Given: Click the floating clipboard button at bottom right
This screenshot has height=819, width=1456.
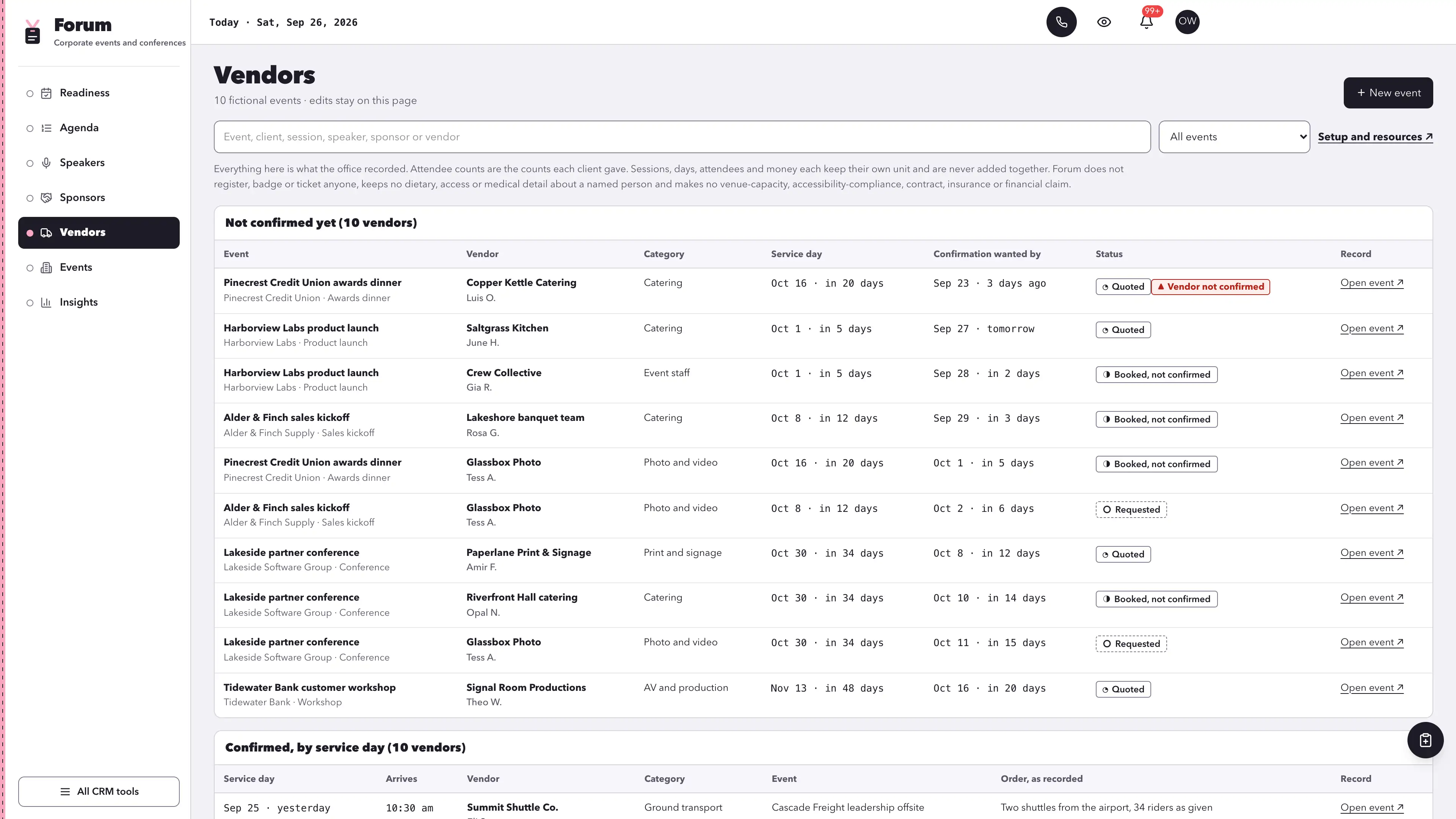Looking at the screenshot, I should point(1425,740).
